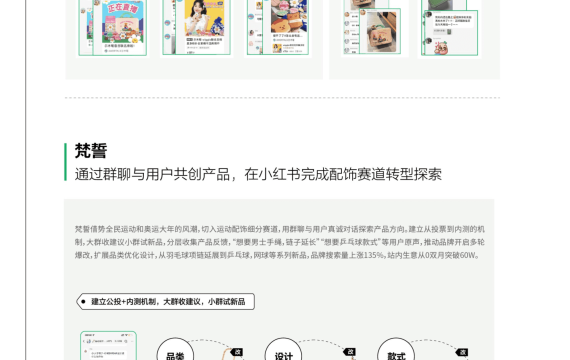Click the 改 tag next to 设计

pos(349,352)
